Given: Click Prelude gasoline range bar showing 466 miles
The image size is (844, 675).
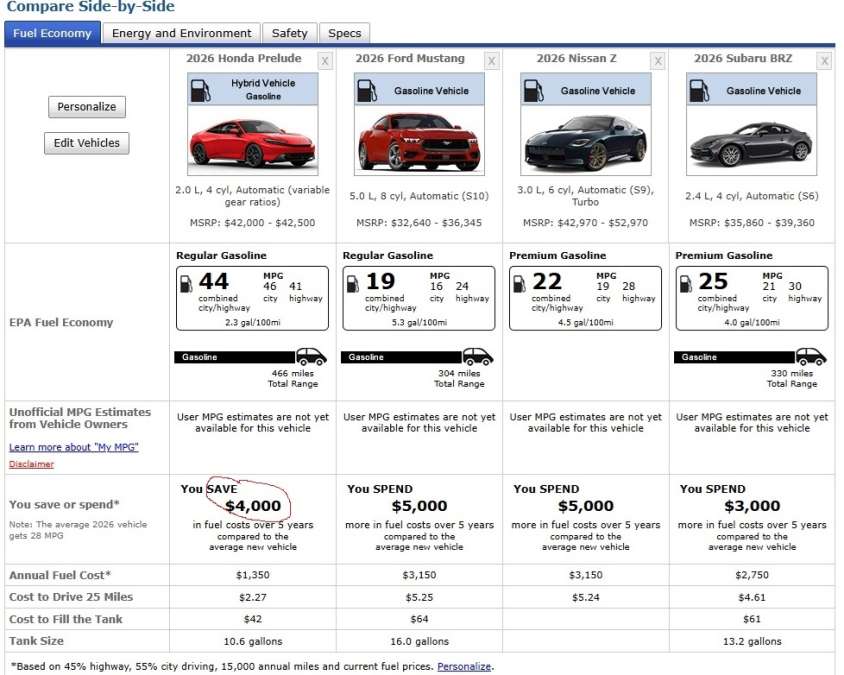Looking at the screenshot, I should point(235,357).
